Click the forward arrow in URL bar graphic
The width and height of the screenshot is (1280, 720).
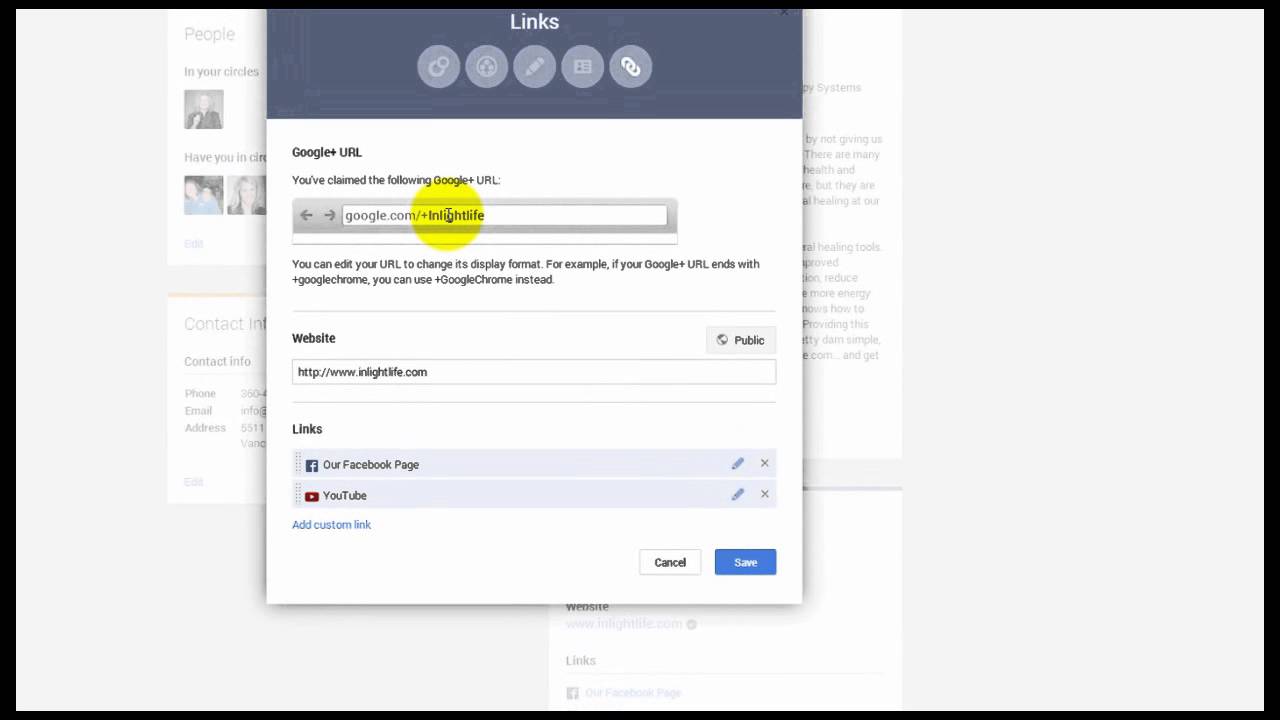click(329, 215)
